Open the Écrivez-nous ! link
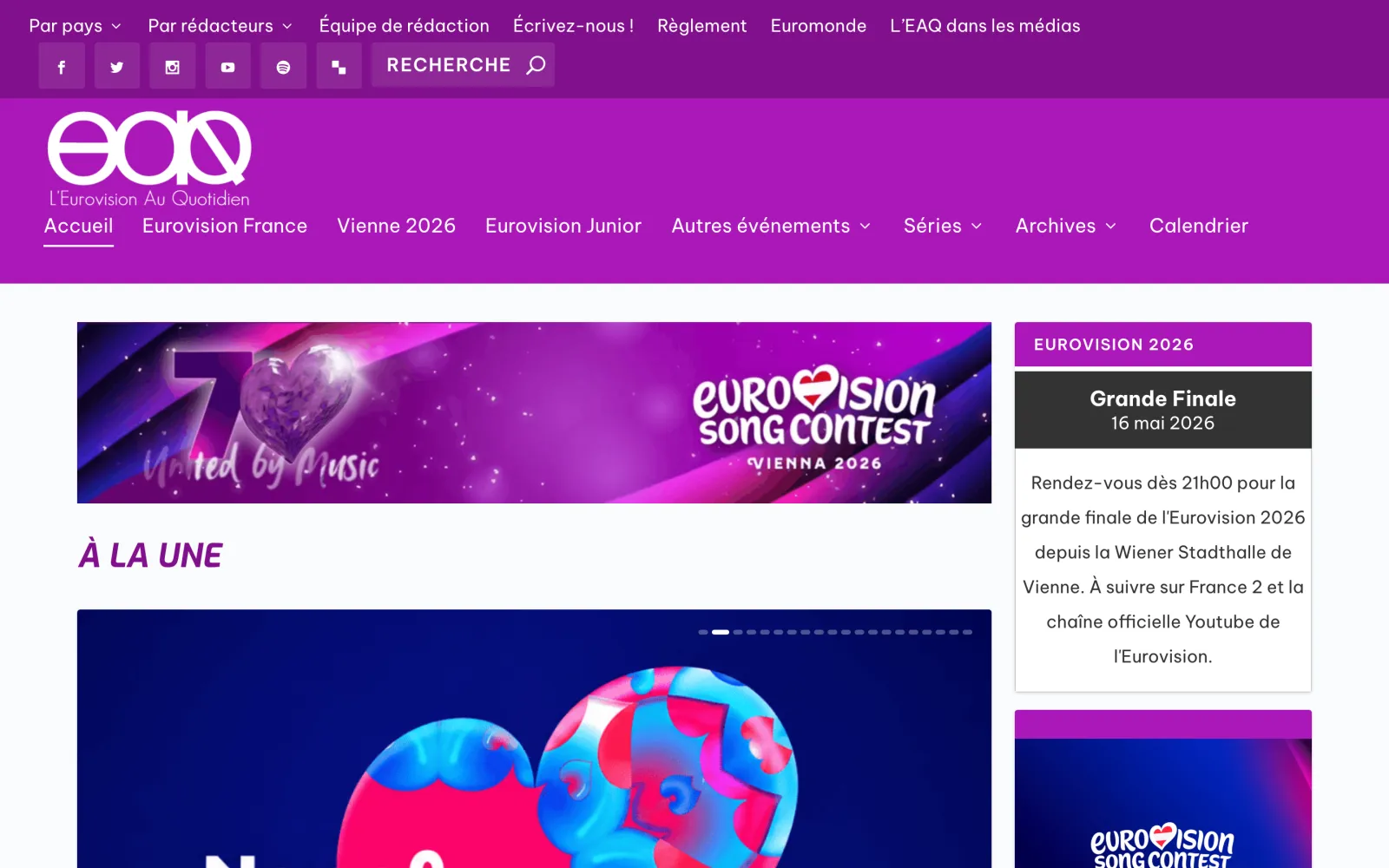 (x=574, y=26)
